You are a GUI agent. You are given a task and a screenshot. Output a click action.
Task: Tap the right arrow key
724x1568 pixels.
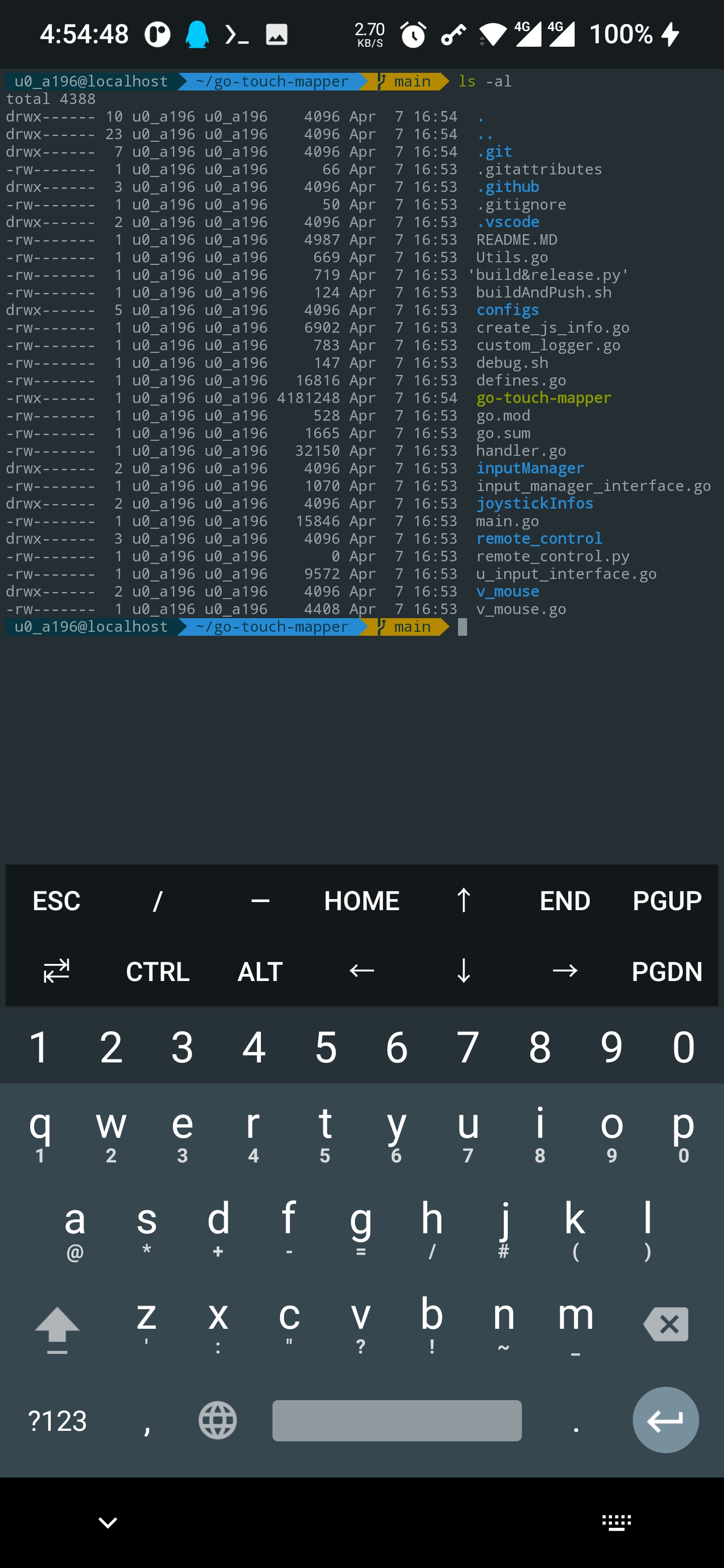click(x=565, y=971)
